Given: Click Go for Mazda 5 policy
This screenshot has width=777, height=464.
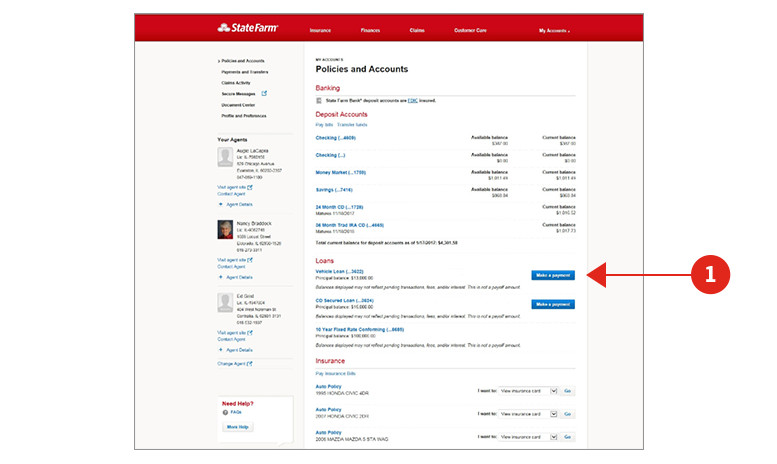Looking at the screenshot, I should (x=567, y=437).
